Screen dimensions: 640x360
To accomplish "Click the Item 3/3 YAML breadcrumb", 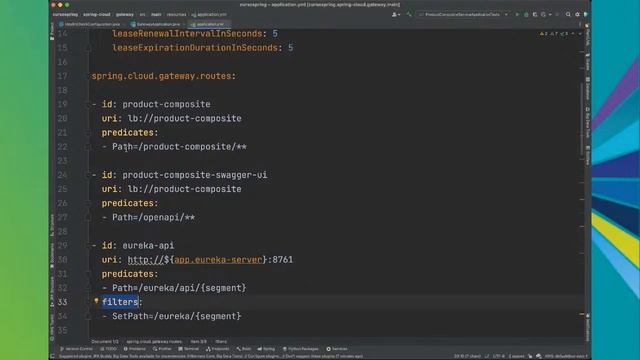I will click(198, 342).
